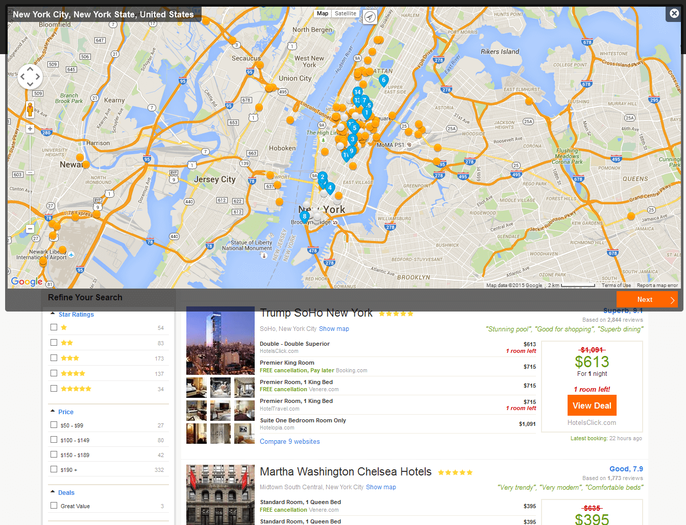Screen dimensions: 686x525
Task: Click the Statue of Liberty monument marker
Action: 264,256
